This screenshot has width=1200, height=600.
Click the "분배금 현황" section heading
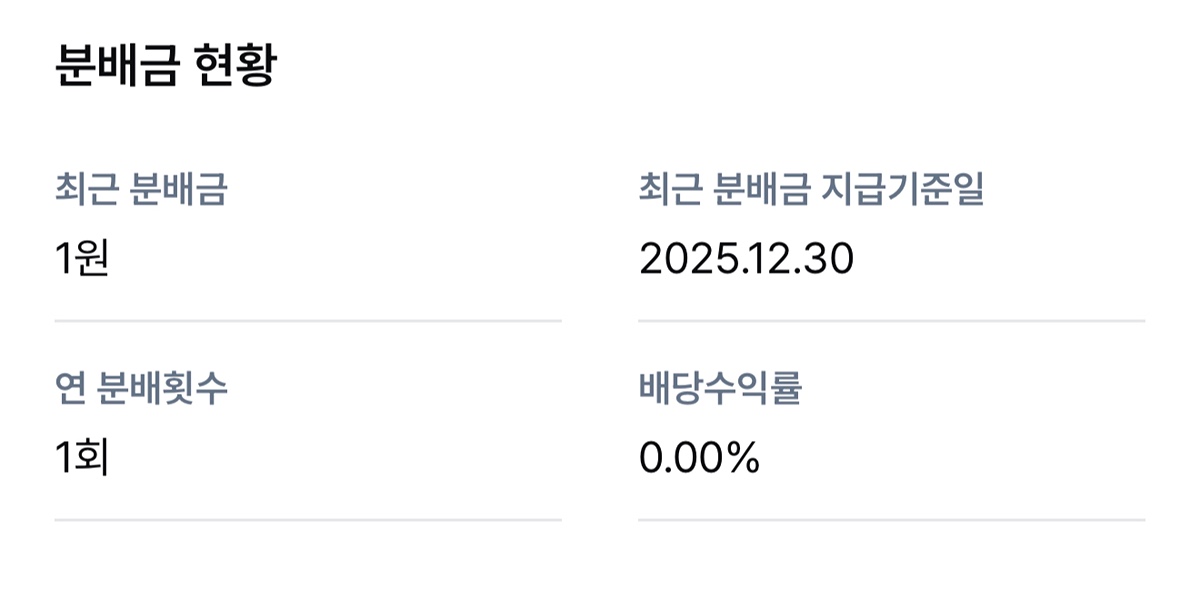(x=165, y=66)
